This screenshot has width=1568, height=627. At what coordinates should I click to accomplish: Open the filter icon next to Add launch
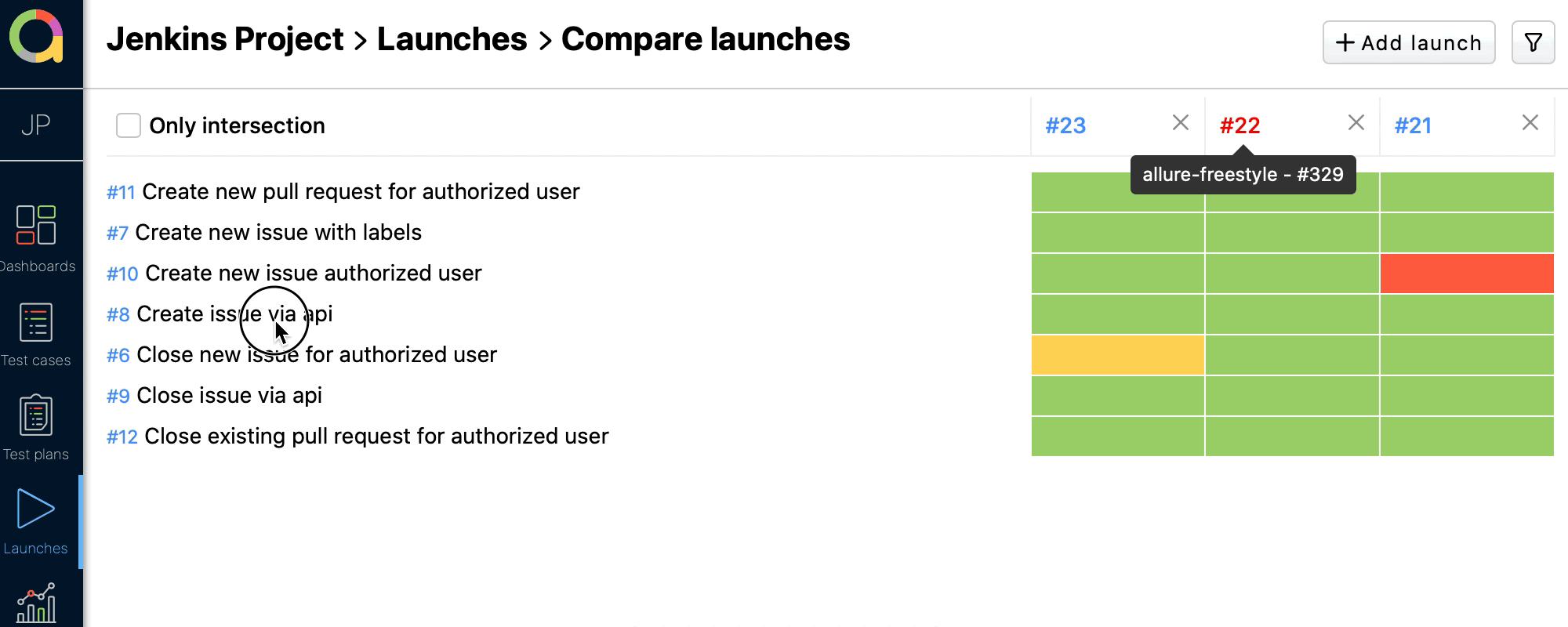click(x=1534, y=43)
